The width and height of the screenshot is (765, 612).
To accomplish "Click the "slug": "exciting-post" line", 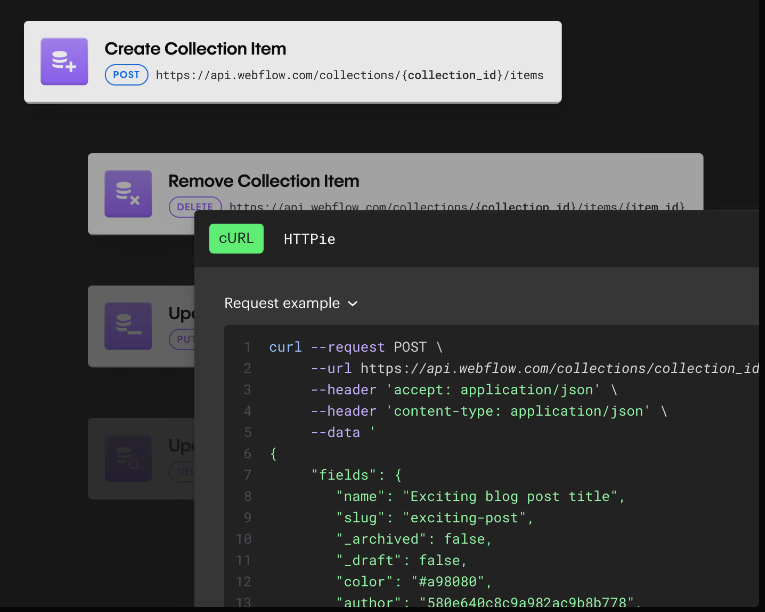I will pos(435,518).
